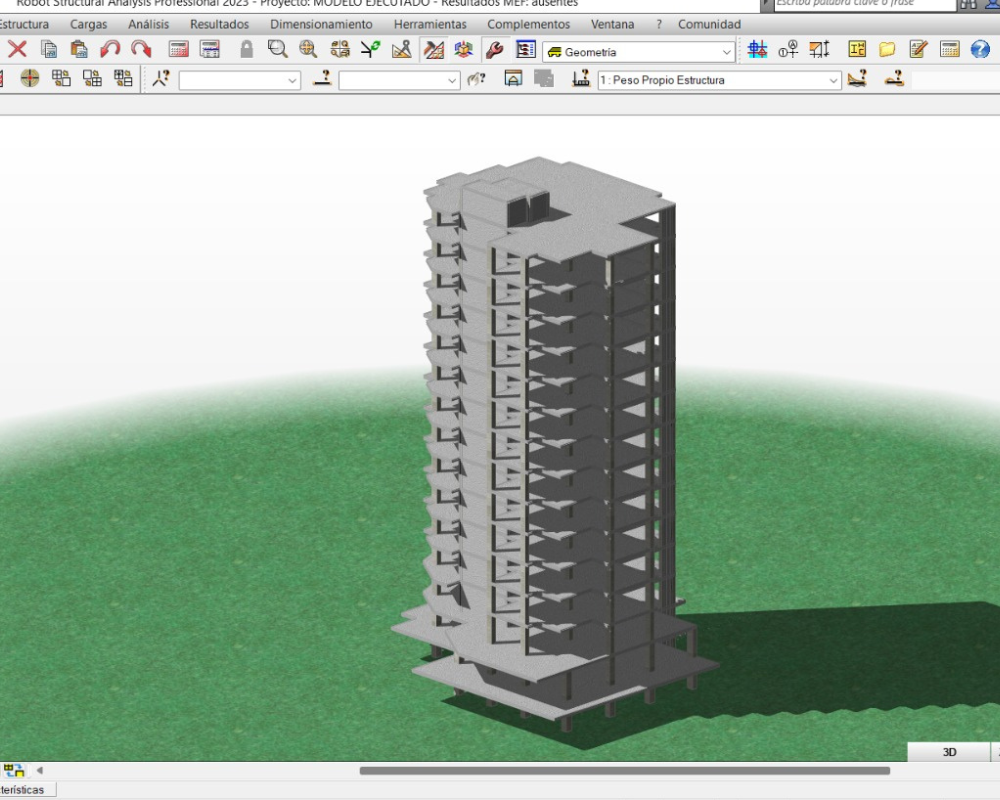Screen dimensions: 1000x800
Task: Click the red wrench tools icon
Action: pos(494,49)
